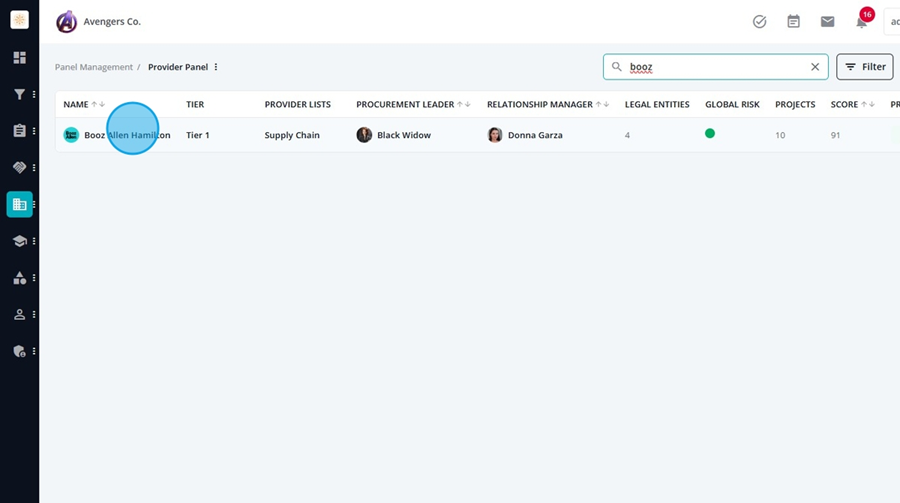Expand the funnel sidebar item's three-dot menu
The width and height of the screenshot is (900, 503).
pyautogui.click(x=34, y=94)
